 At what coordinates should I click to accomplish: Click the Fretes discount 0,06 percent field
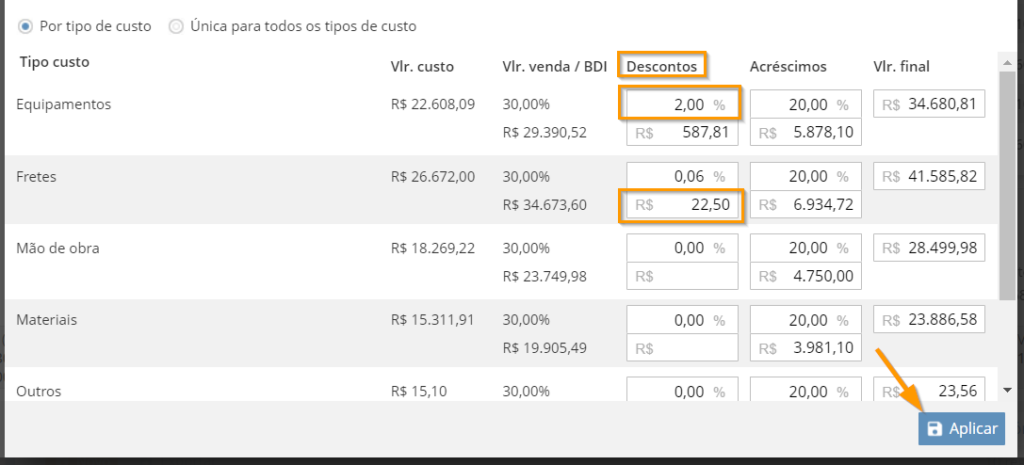pos(682,176)
